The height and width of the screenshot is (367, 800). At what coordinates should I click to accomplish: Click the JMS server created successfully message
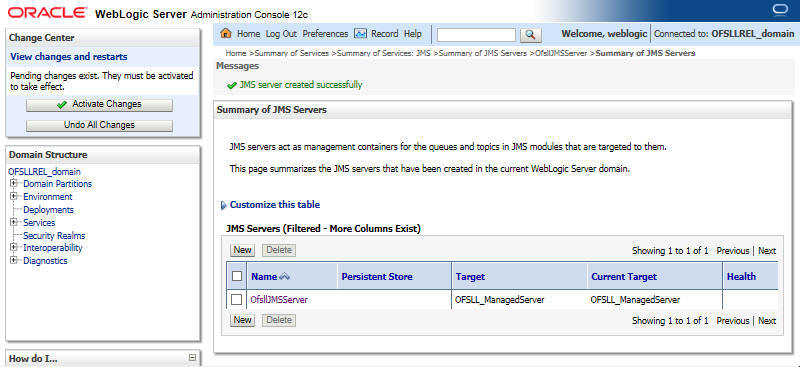point(301,85)
